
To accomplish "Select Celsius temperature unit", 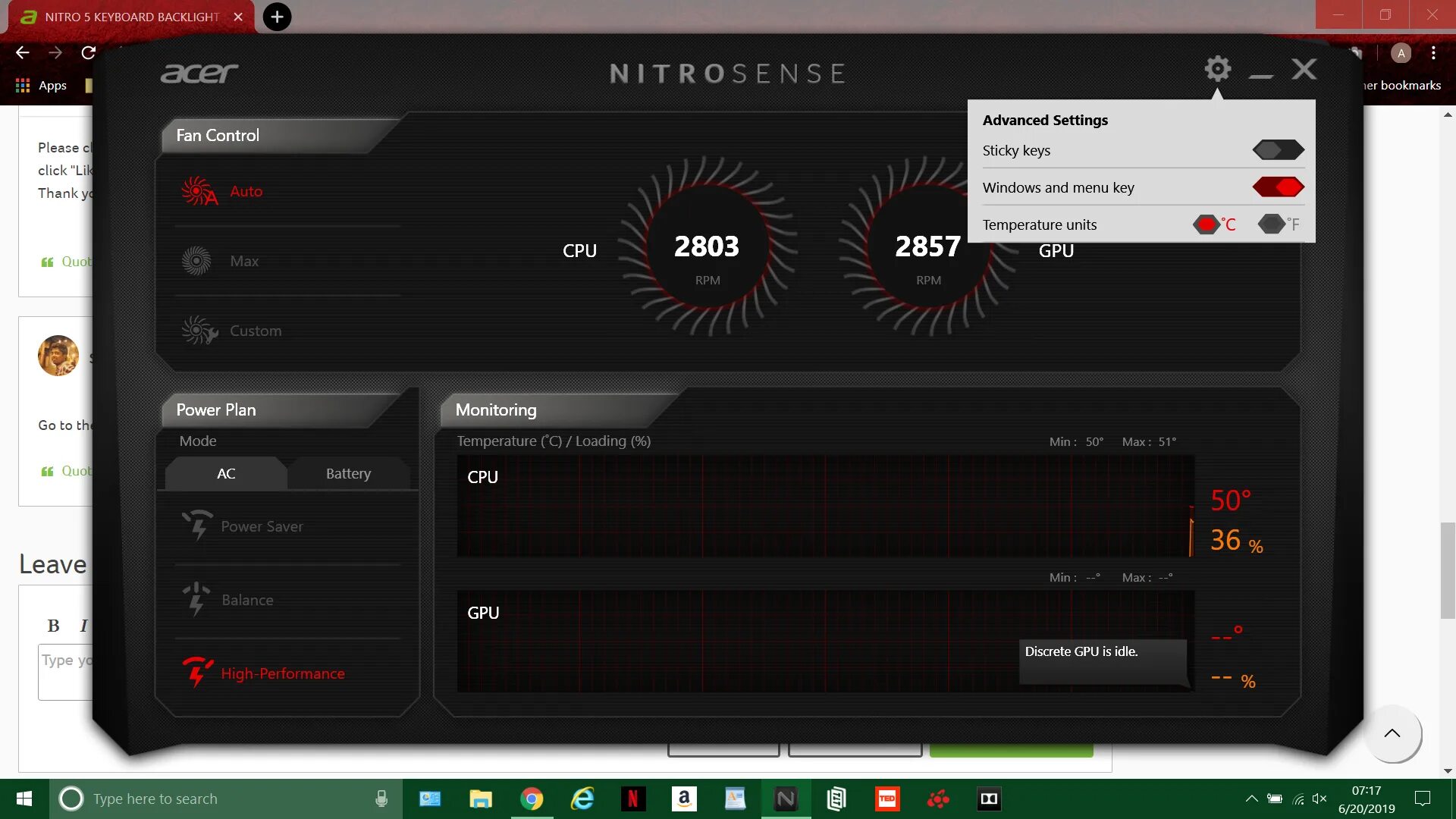I will click(x=1206, y=224).
